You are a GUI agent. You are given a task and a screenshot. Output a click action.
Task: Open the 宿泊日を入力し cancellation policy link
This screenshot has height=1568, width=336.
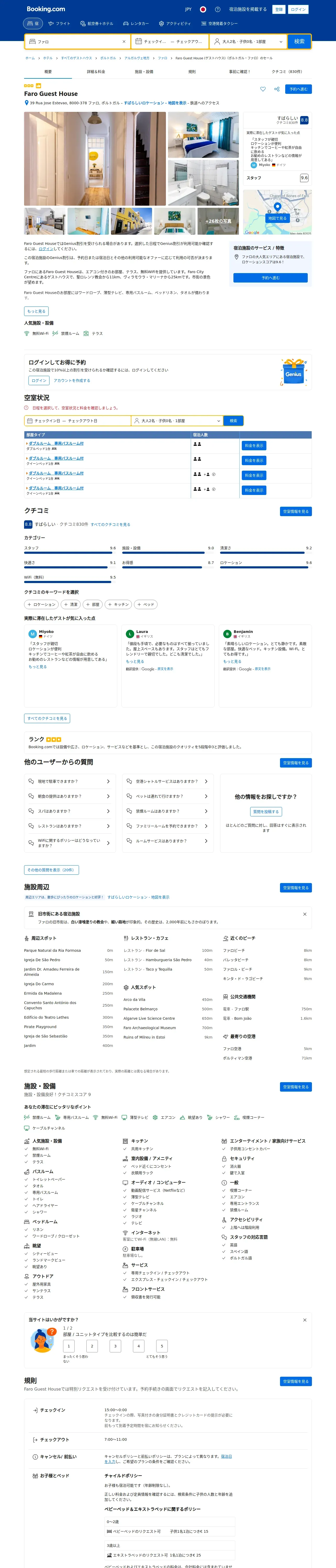pyautogui.click(x=168, y=1459)
